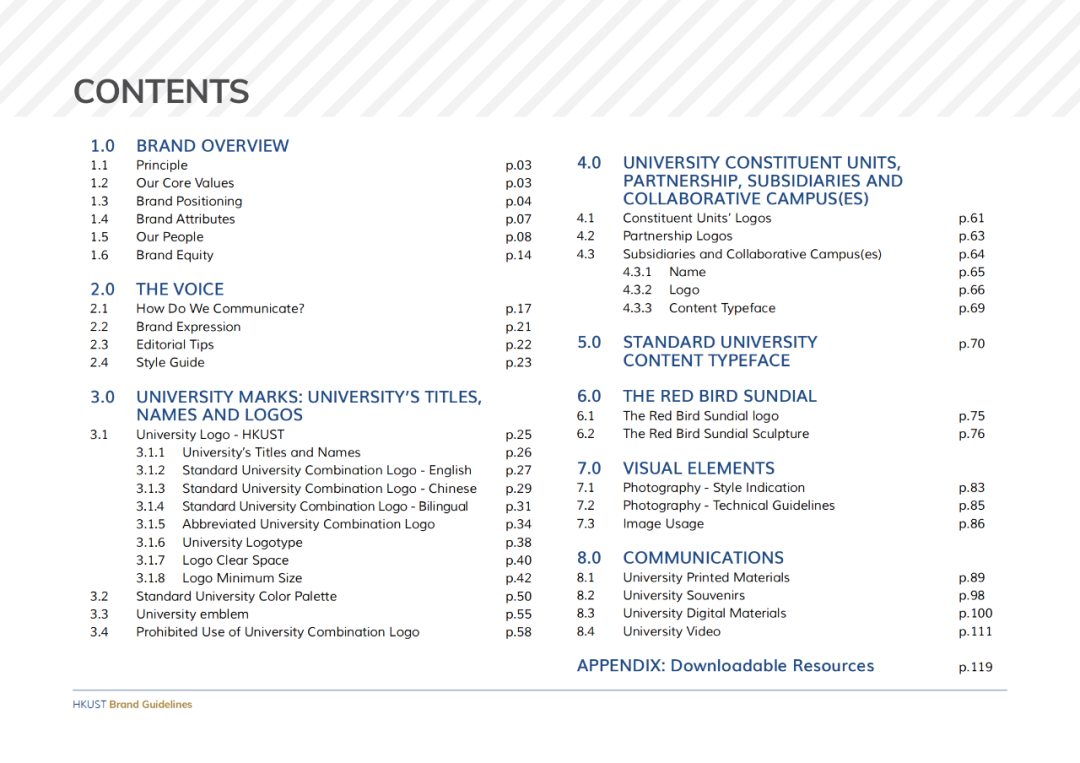
Task: Open Appendix: Downloadable Resources entry
Action: point(725,666)
